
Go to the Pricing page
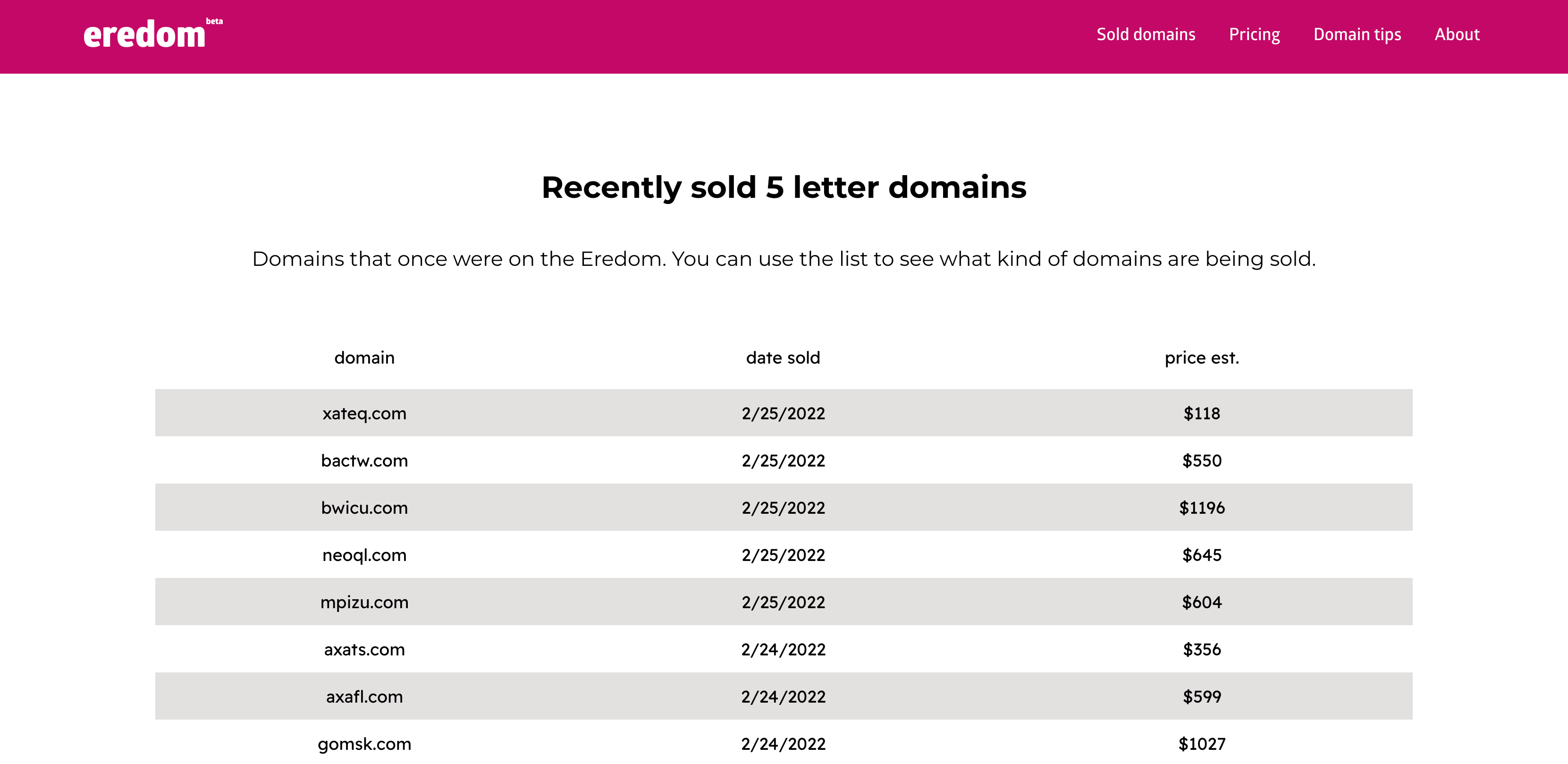(1254, 34)
